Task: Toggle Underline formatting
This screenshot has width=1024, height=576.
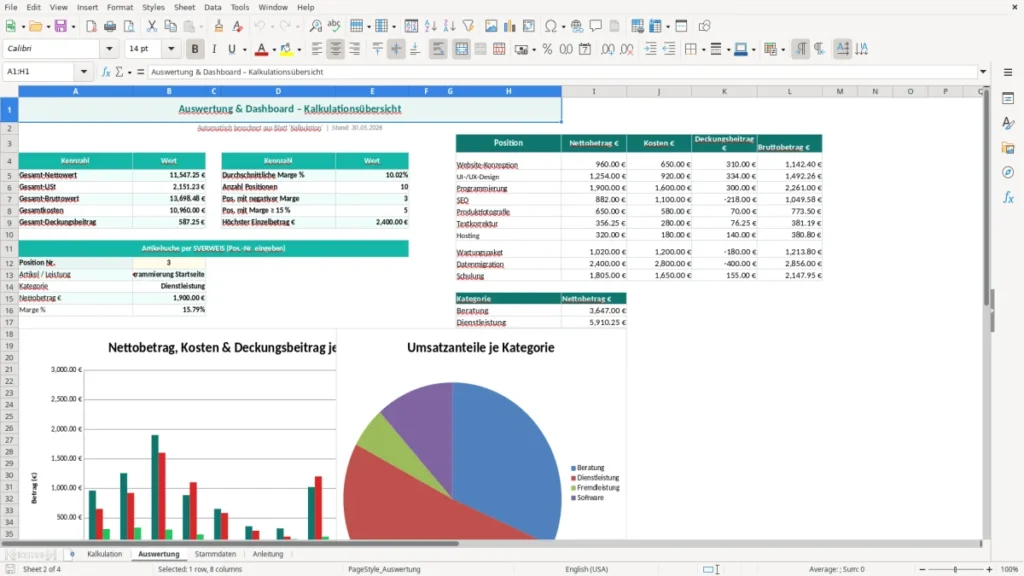Action: (231, 49)
